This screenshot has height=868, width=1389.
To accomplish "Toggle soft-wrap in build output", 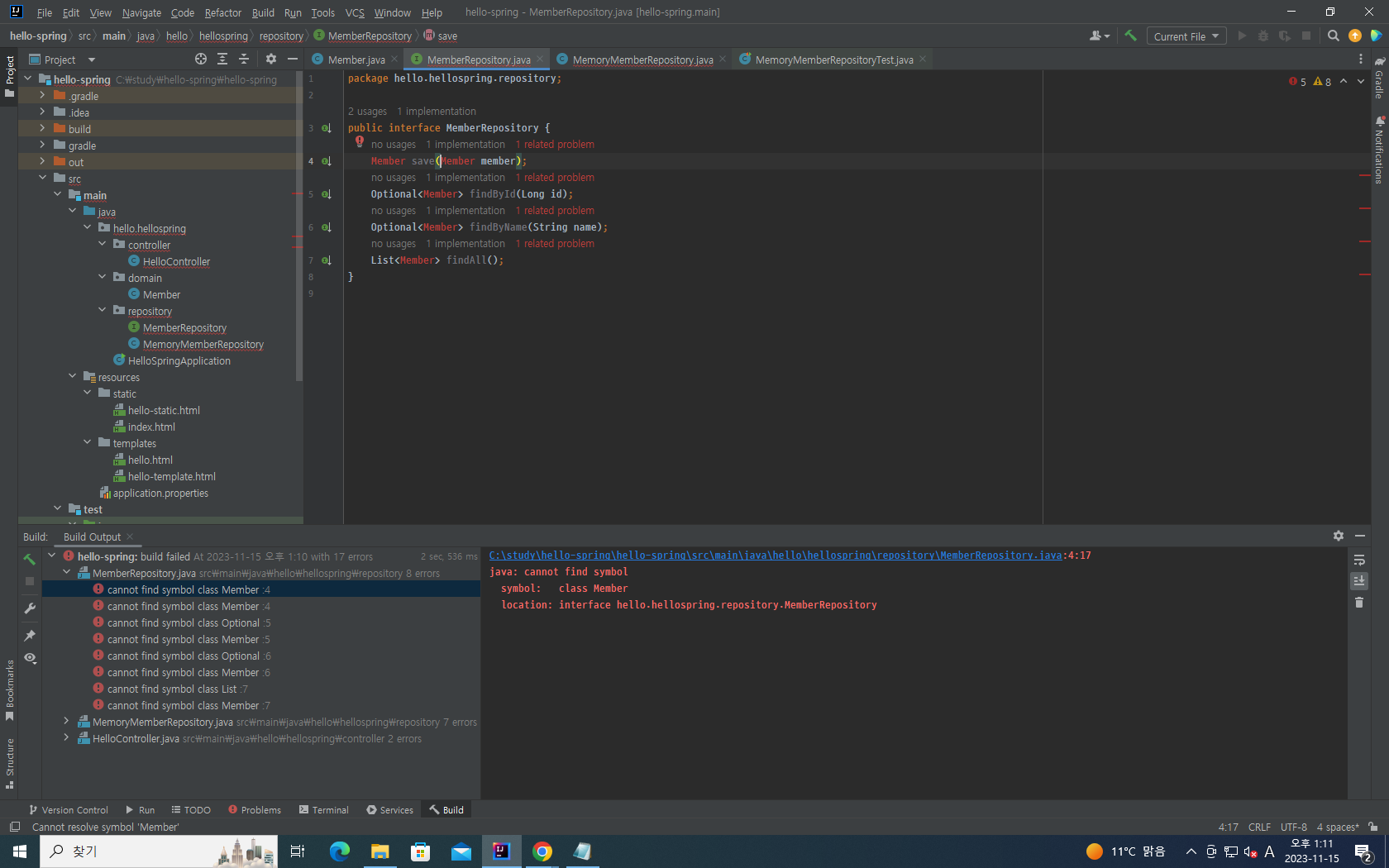I will pos(1359,560).
